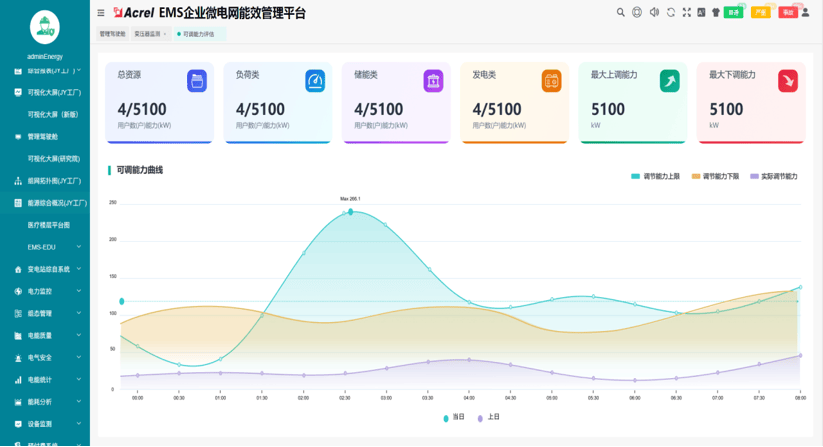Enter fullscreen mode via expand icon

click(x=686, y=13)
